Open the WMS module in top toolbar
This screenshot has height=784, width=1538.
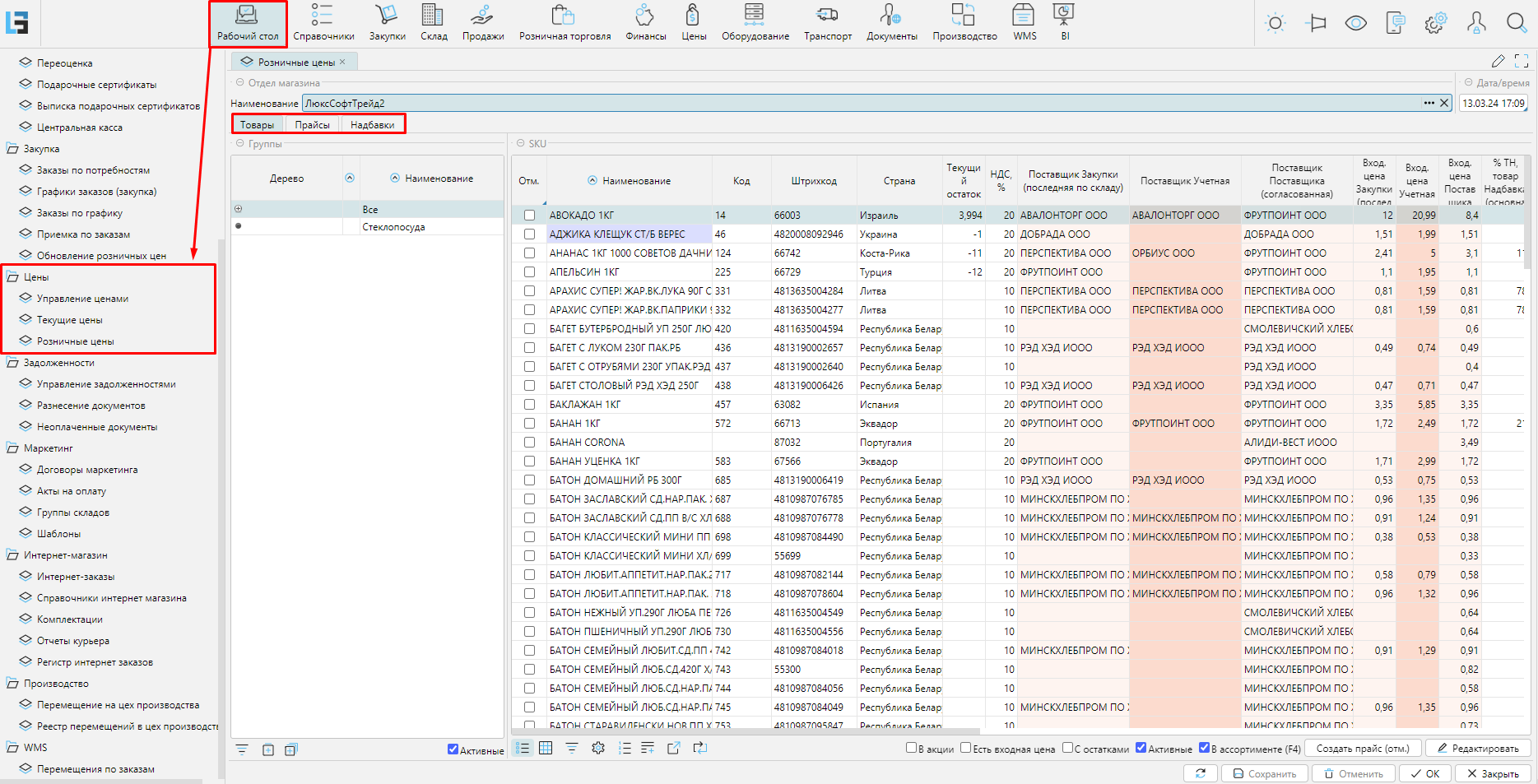[1024, 22]
